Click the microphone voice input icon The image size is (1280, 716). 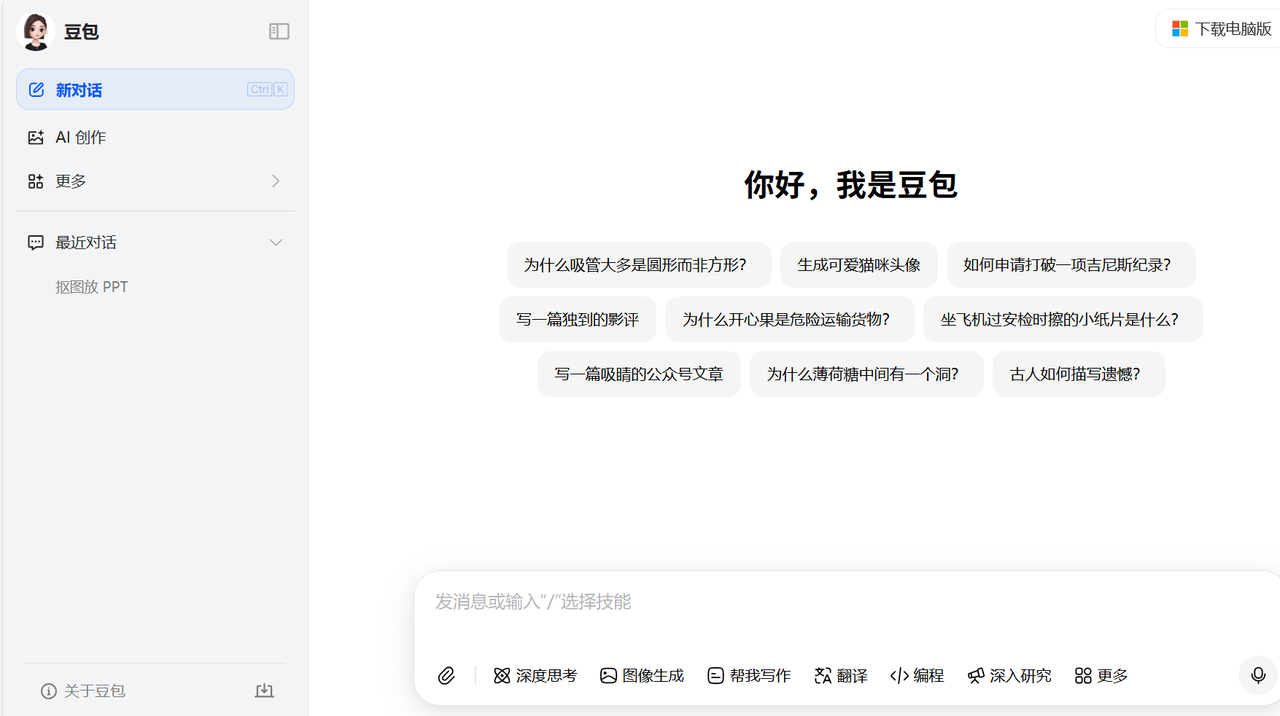tap(1258, 676)
